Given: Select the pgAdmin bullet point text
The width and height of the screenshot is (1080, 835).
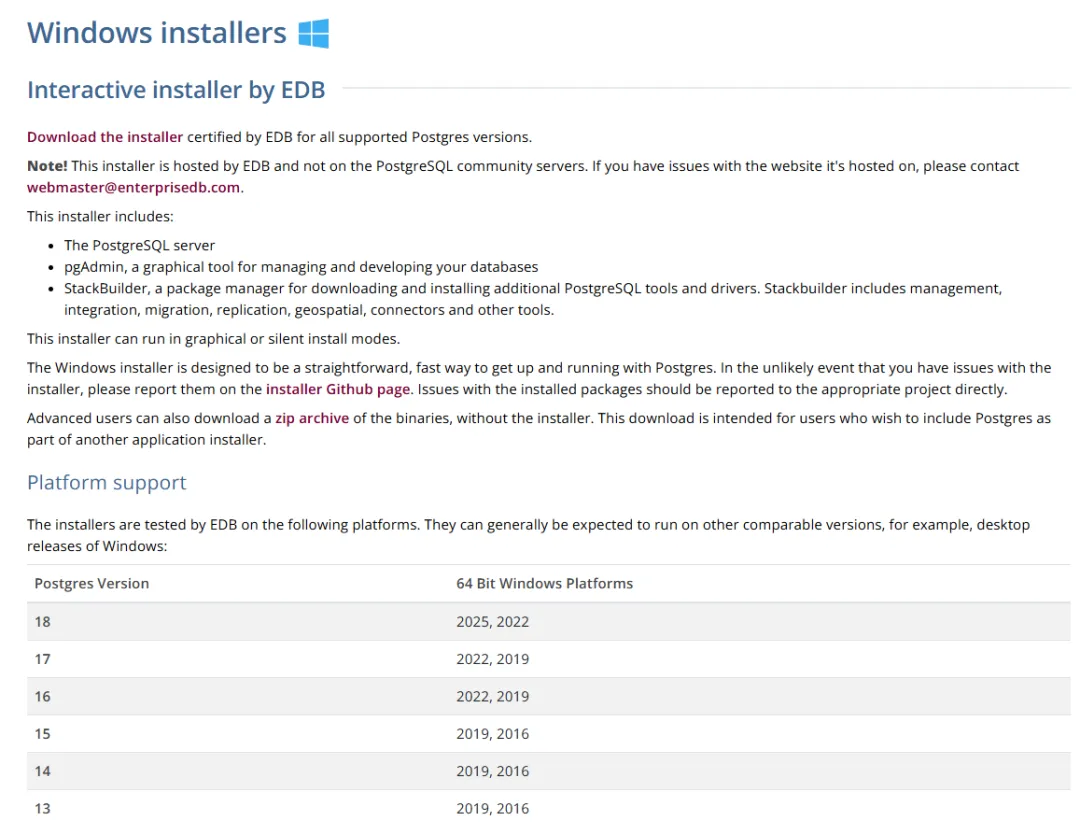Looking at the screenshot, I should click(301, 267).
